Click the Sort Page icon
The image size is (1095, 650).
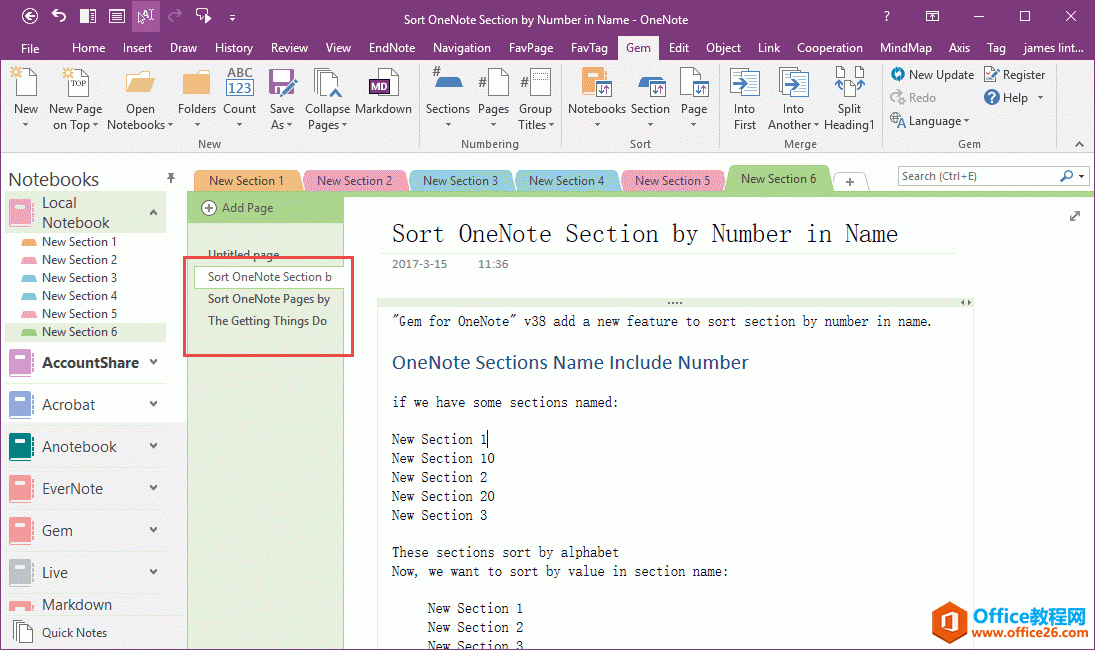(x=693, y=83)
